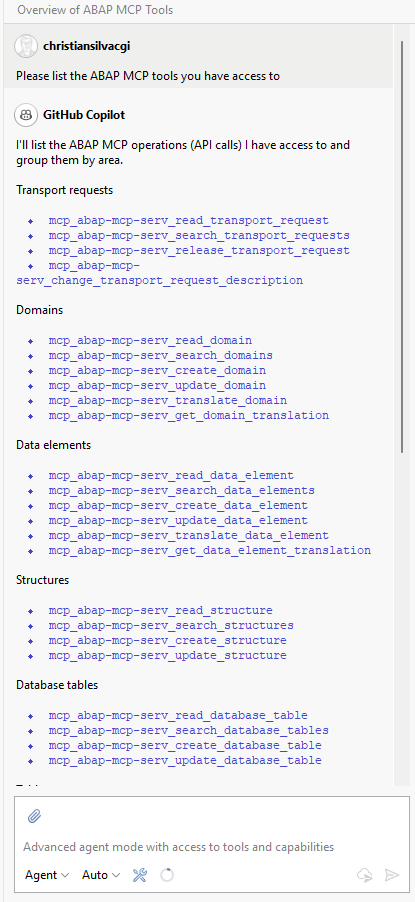
Task: Click mcp_abap-mcp-serv_search_structures
Action: (171, 625)
